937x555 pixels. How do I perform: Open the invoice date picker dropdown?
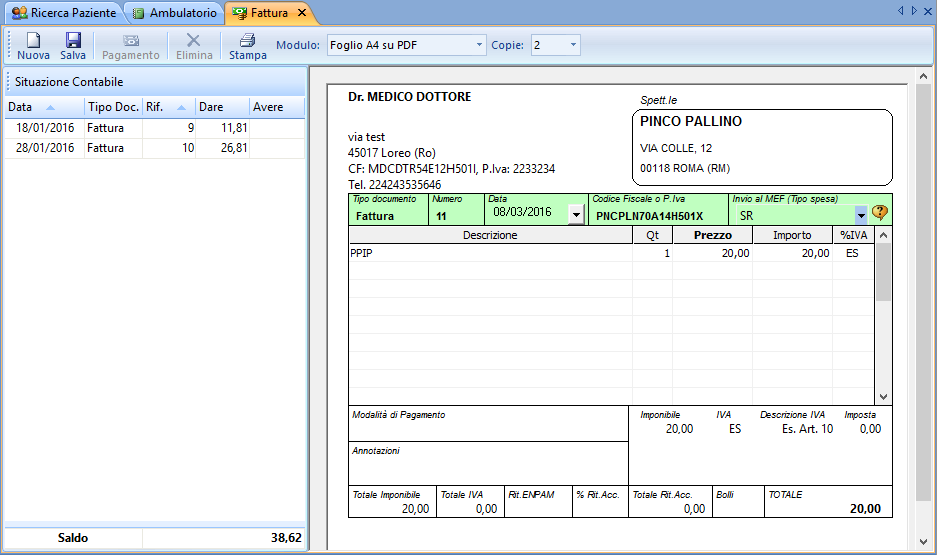(x=576, y=214)
